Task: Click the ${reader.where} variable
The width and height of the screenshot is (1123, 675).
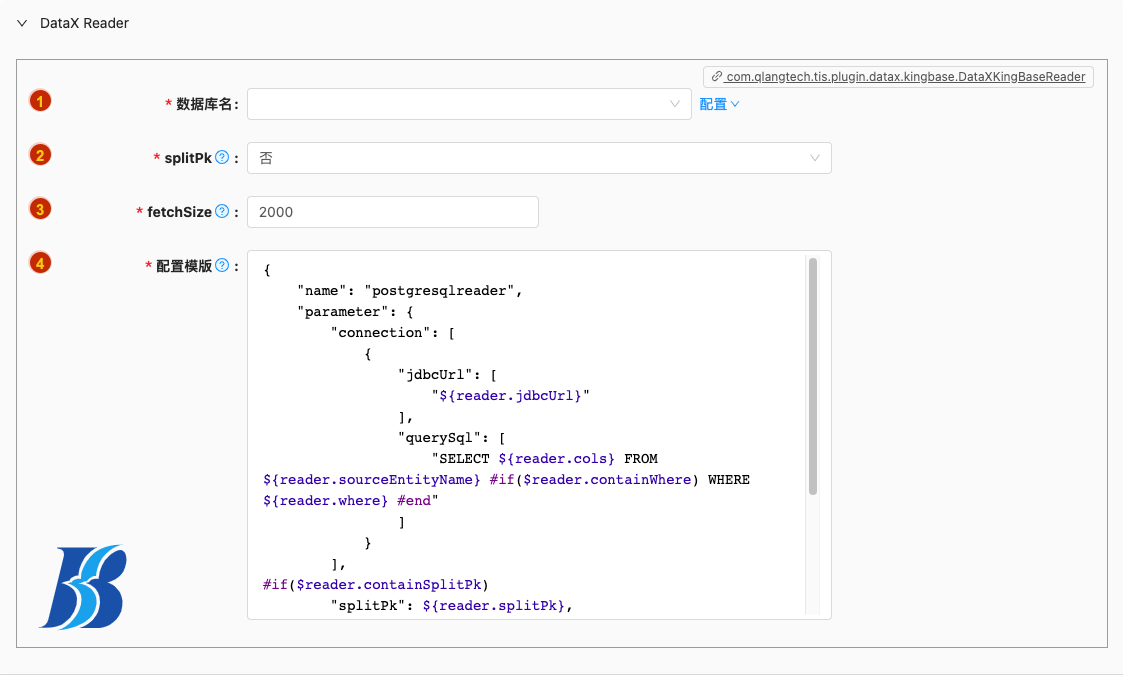Action: coord(325,500)
